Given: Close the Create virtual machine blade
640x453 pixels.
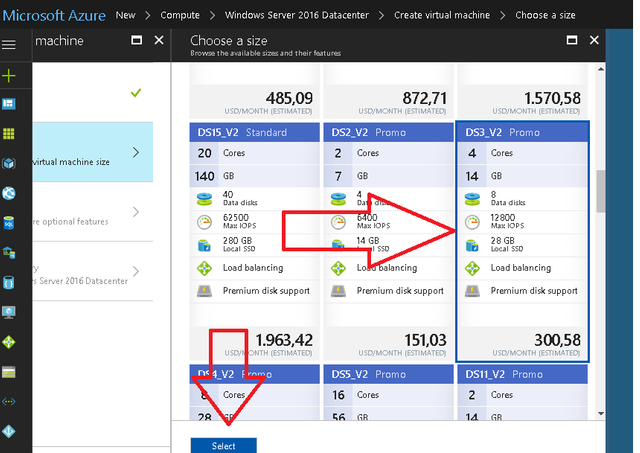Looking at the screenshot, I should coord(159,40).
